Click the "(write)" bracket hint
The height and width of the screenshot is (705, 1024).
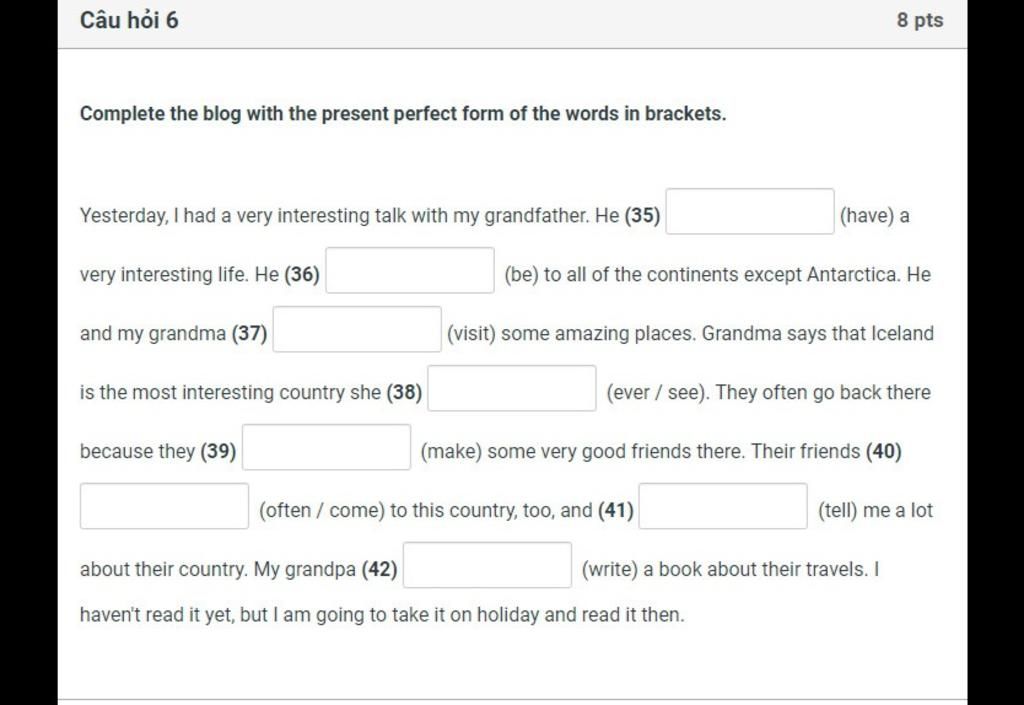click(609, 570)
